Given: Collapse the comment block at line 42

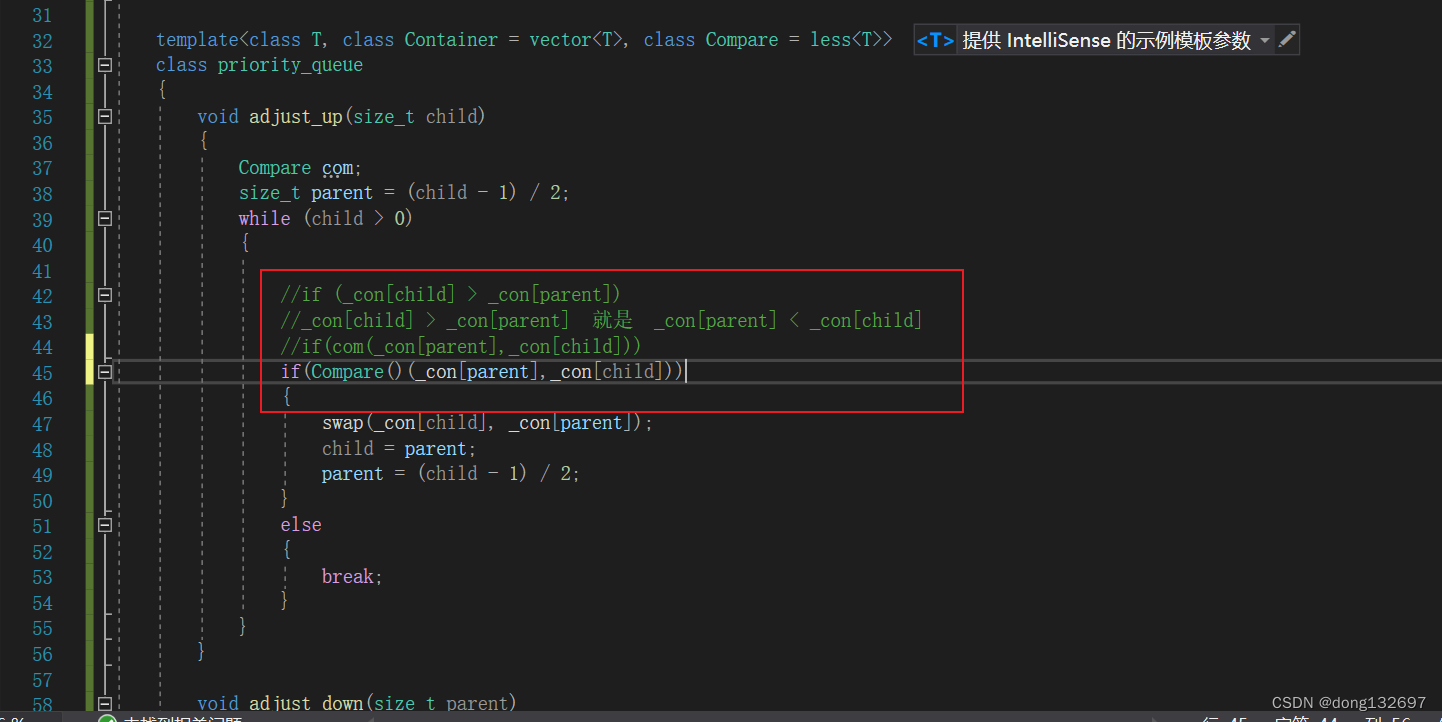Looking at the screenshot, I should point(104,296).
